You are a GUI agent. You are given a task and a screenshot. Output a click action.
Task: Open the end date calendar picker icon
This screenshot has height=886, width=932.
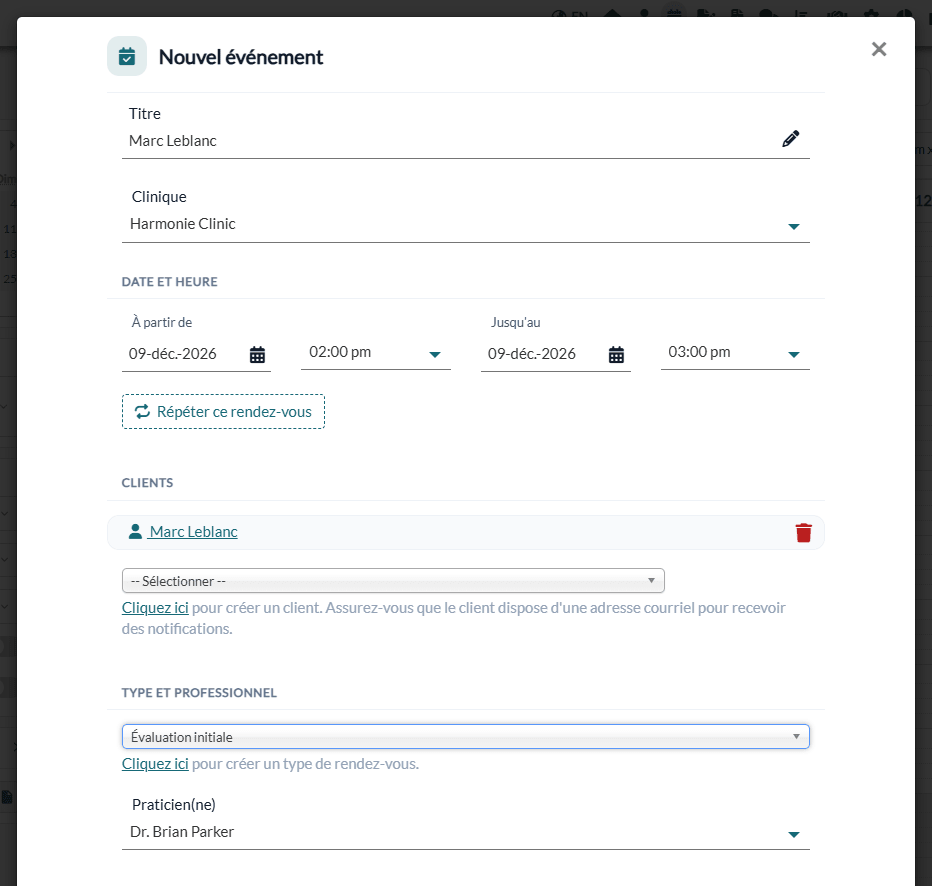[616, 355]
